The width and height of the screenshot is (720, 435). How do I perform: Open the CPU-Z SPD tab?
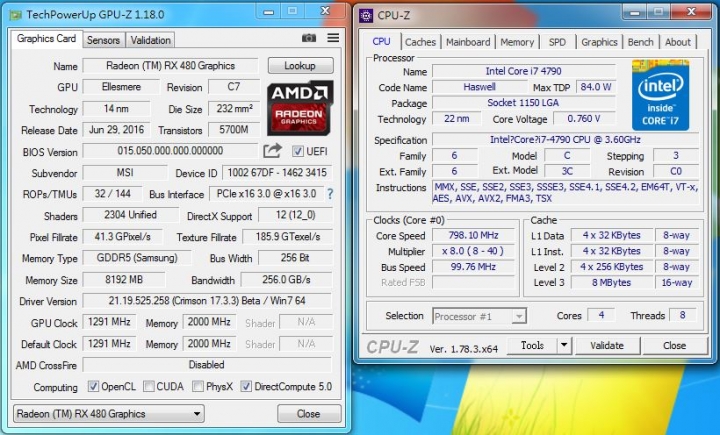[x=557, y=42]
